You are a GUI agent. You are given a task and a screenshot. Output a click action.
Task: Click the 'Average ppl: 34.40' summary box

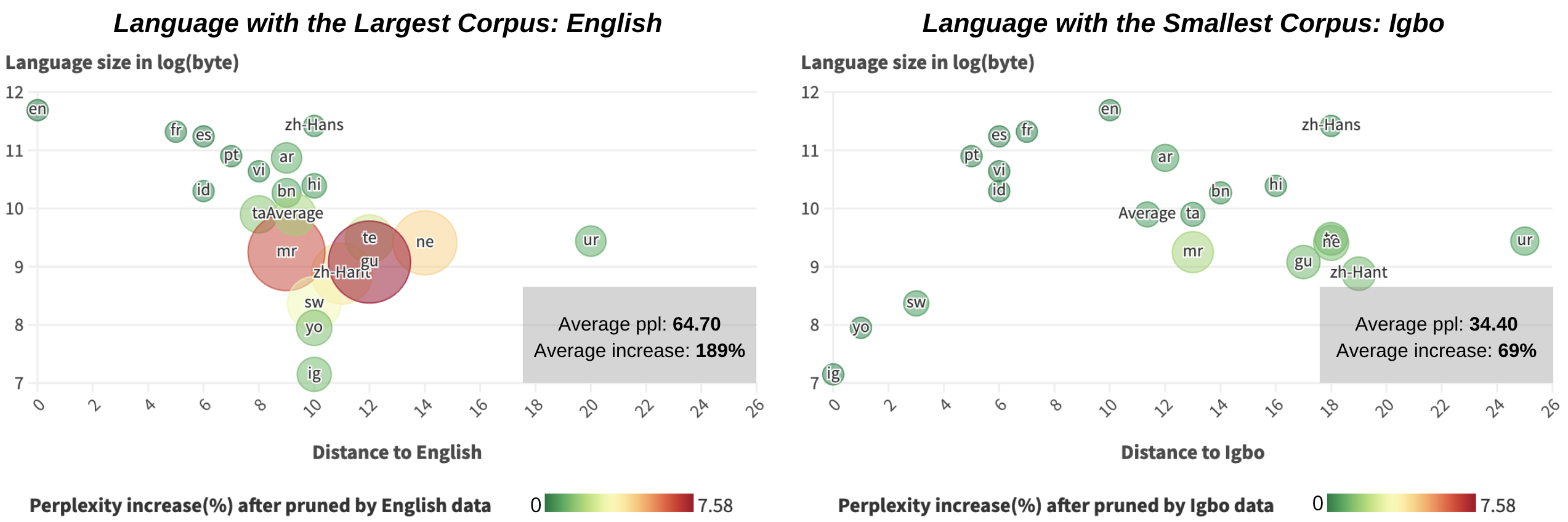[x=1436, y=335]
